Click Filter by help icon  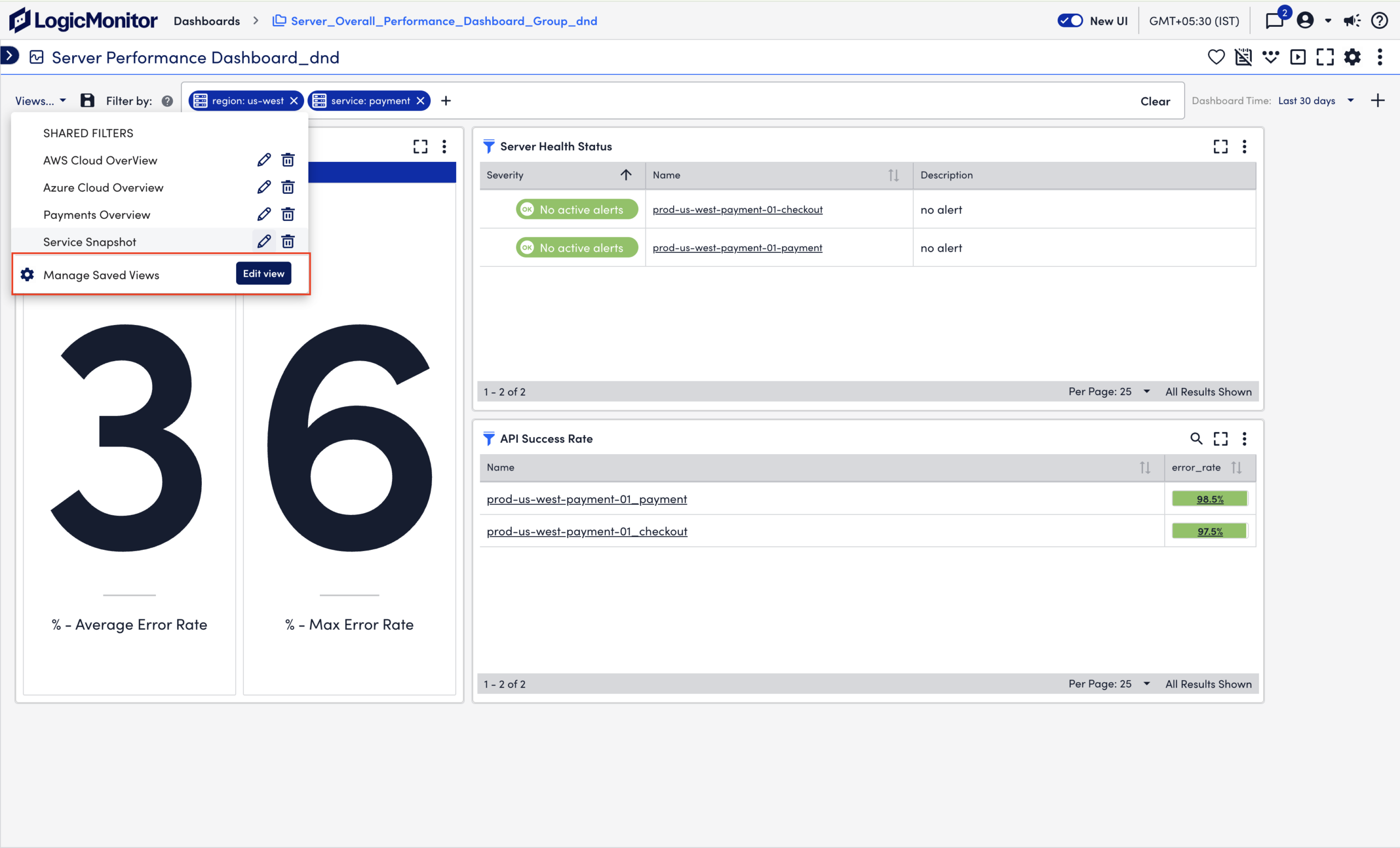point(167,101)
